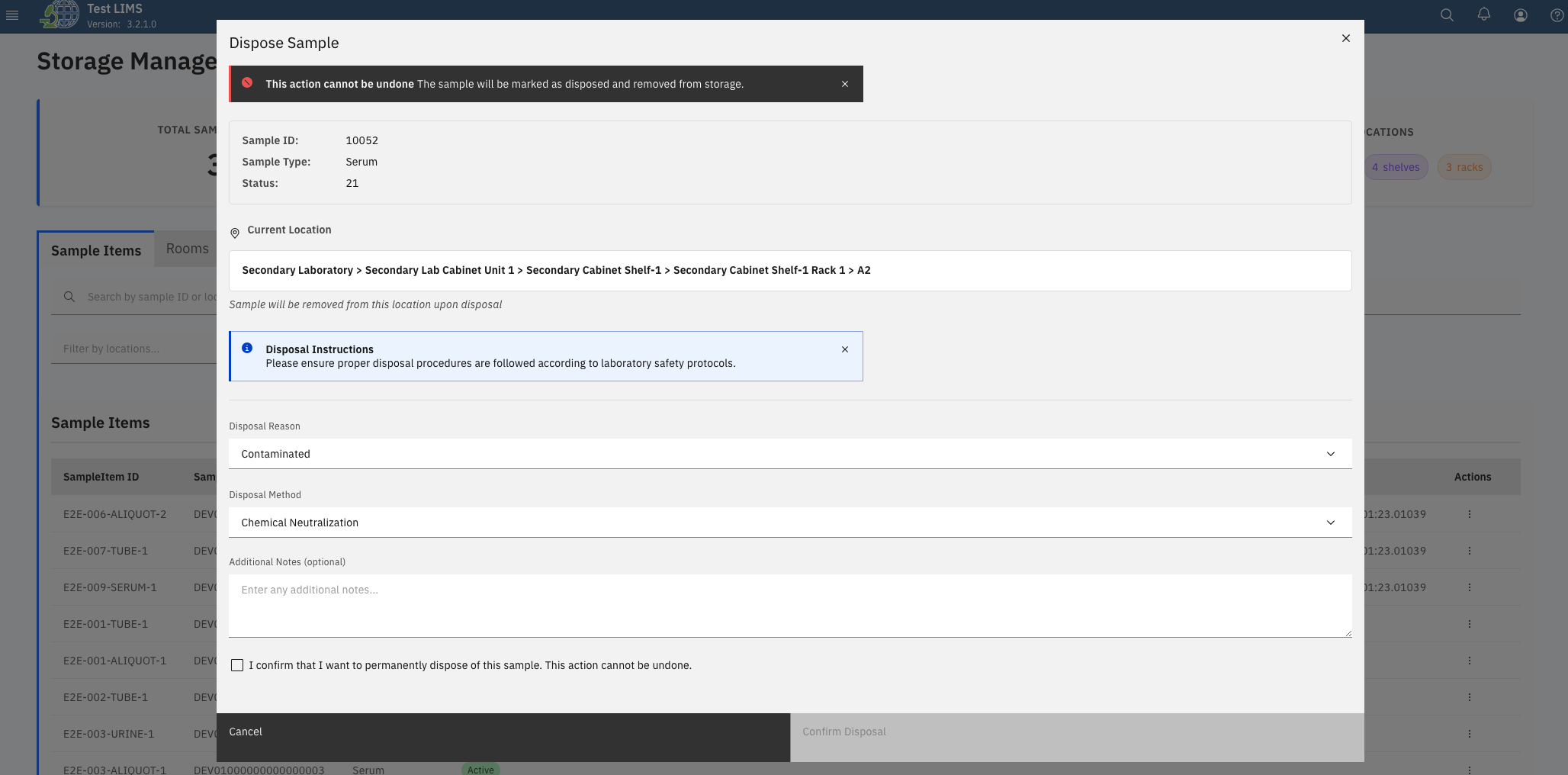Check the permanent disposal confirmation checkbox
This screenshot has height=775, width=1568.
(x=237, y=665)
